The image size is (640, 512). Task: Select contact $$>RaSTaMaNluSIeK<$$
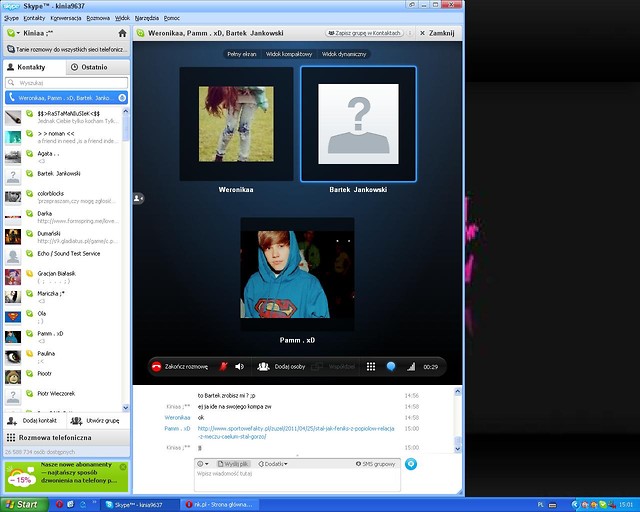pyautogui.click(x=63, y=117)
